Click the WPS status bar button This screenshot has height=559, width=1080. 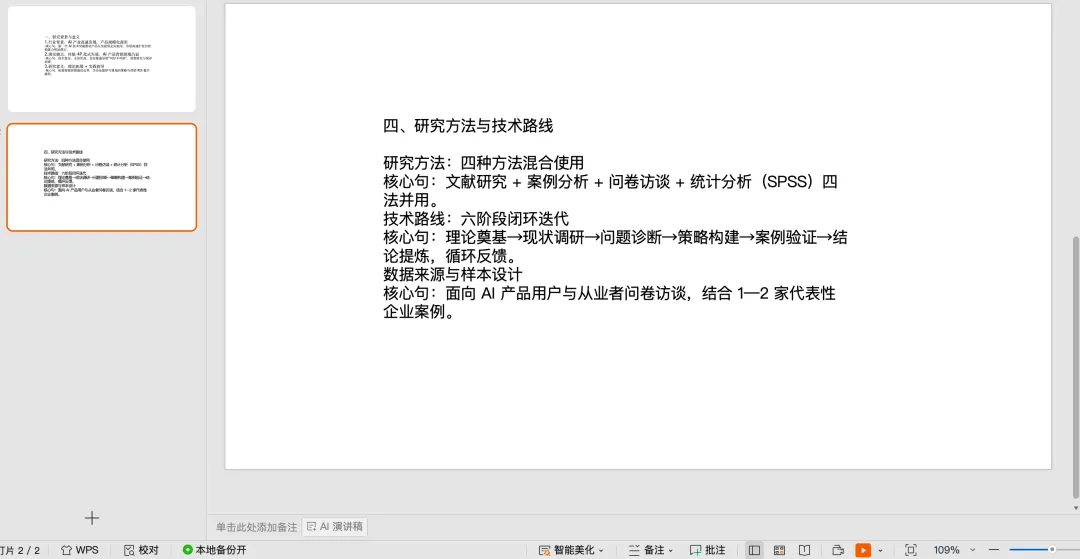(80, 550)
